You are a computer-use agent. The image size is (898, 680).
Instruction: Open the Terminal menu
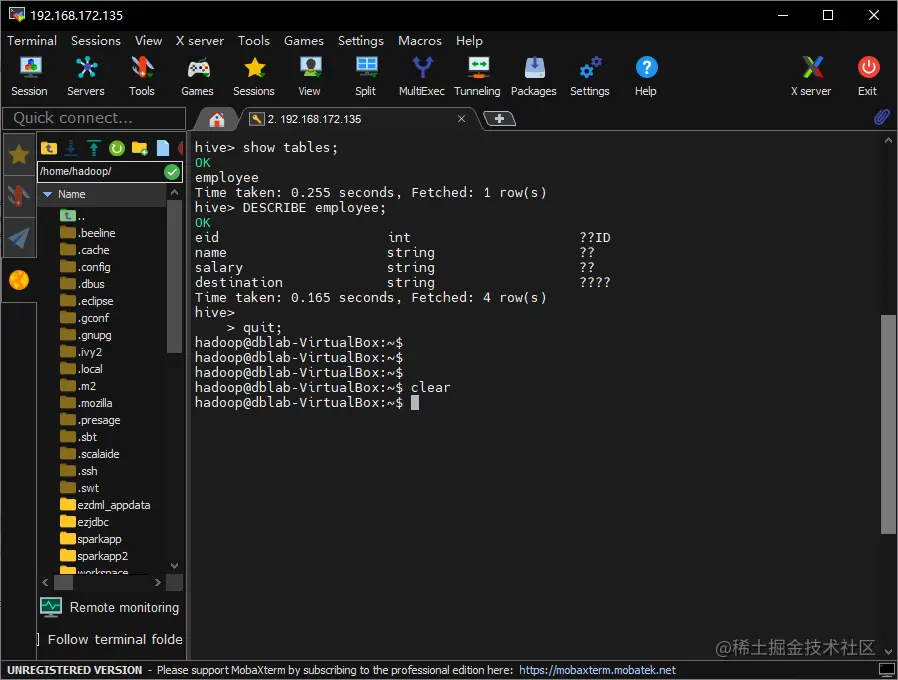pyautogui.click(x=32, y=41)
